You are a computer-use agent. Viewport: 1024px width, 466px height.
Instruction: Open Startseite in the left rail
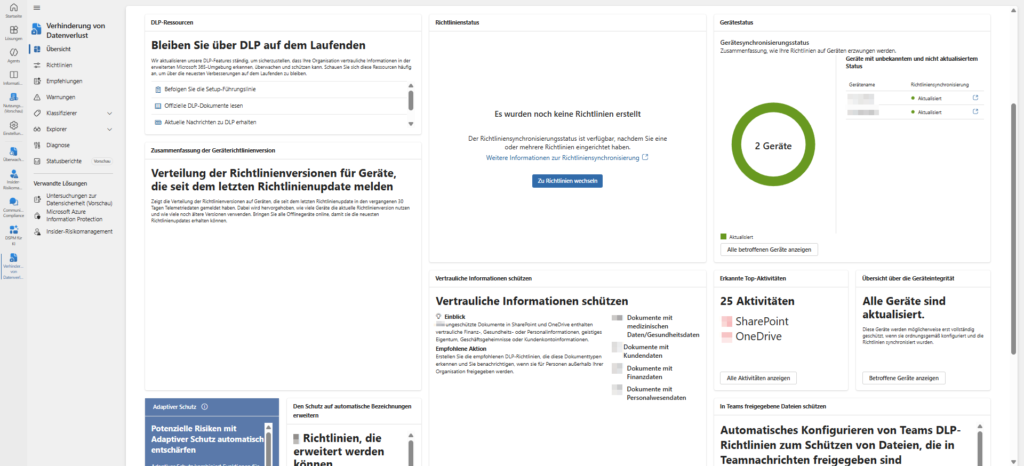[13, 10]
